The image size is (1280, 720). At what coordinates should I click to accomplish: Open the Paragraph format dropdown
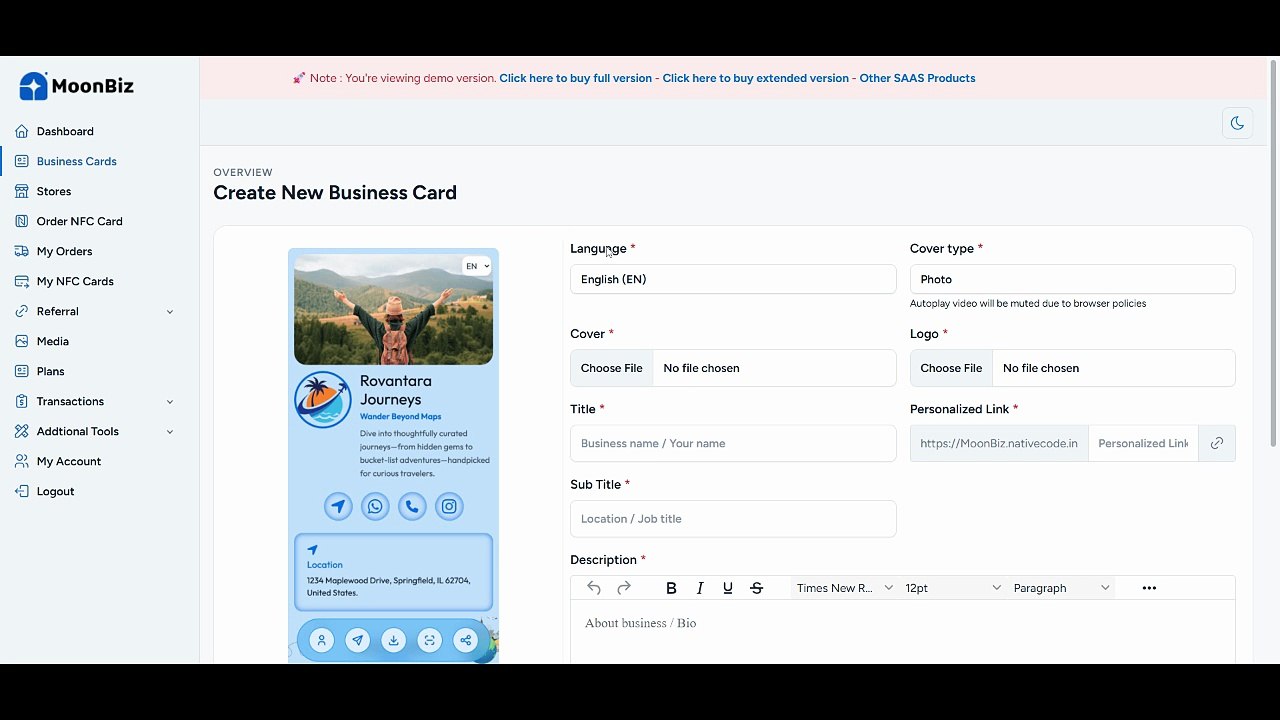[x=1061, y=588]
